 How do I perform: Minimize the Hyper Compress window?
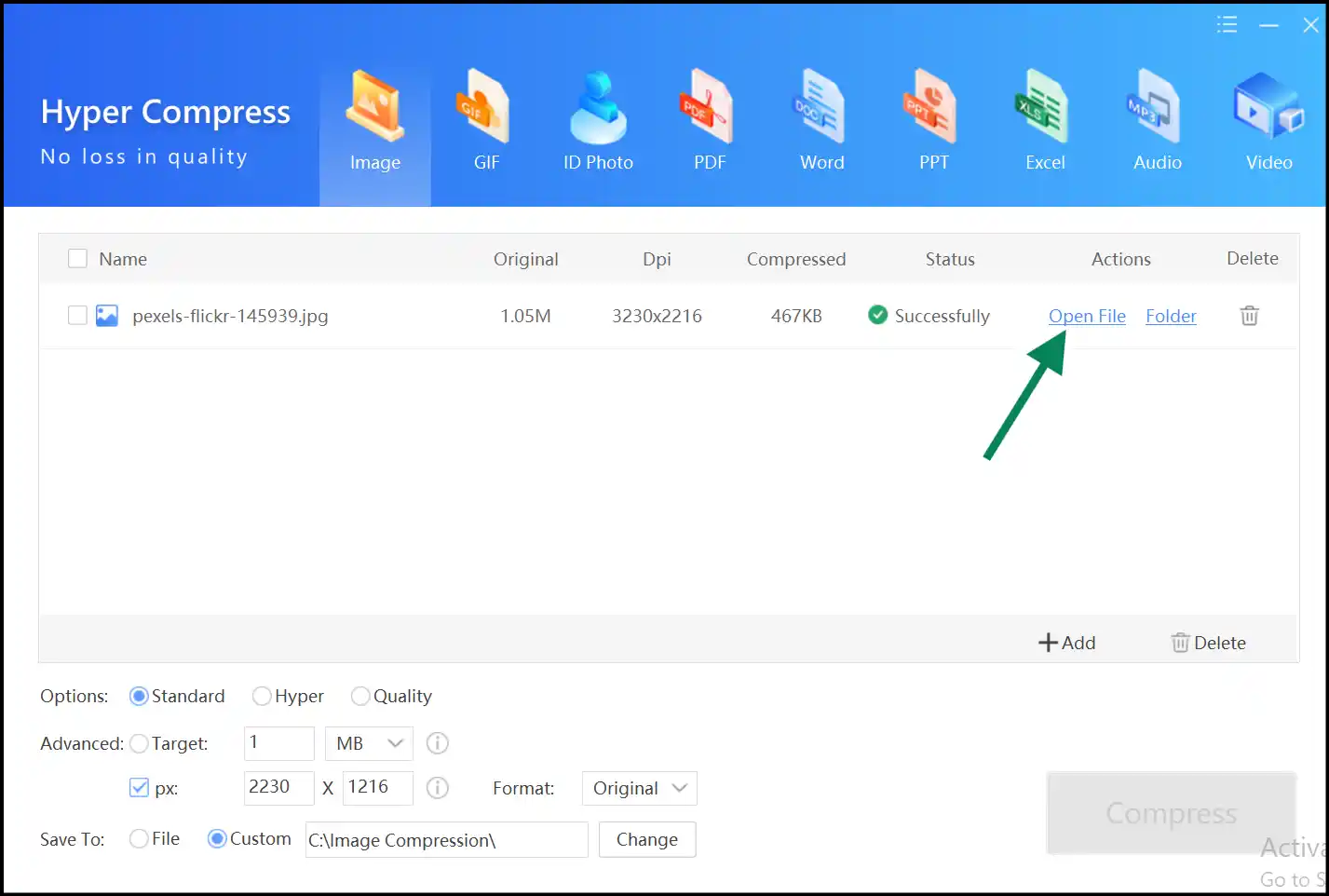pyautogui.click(x=1268, y=26)
